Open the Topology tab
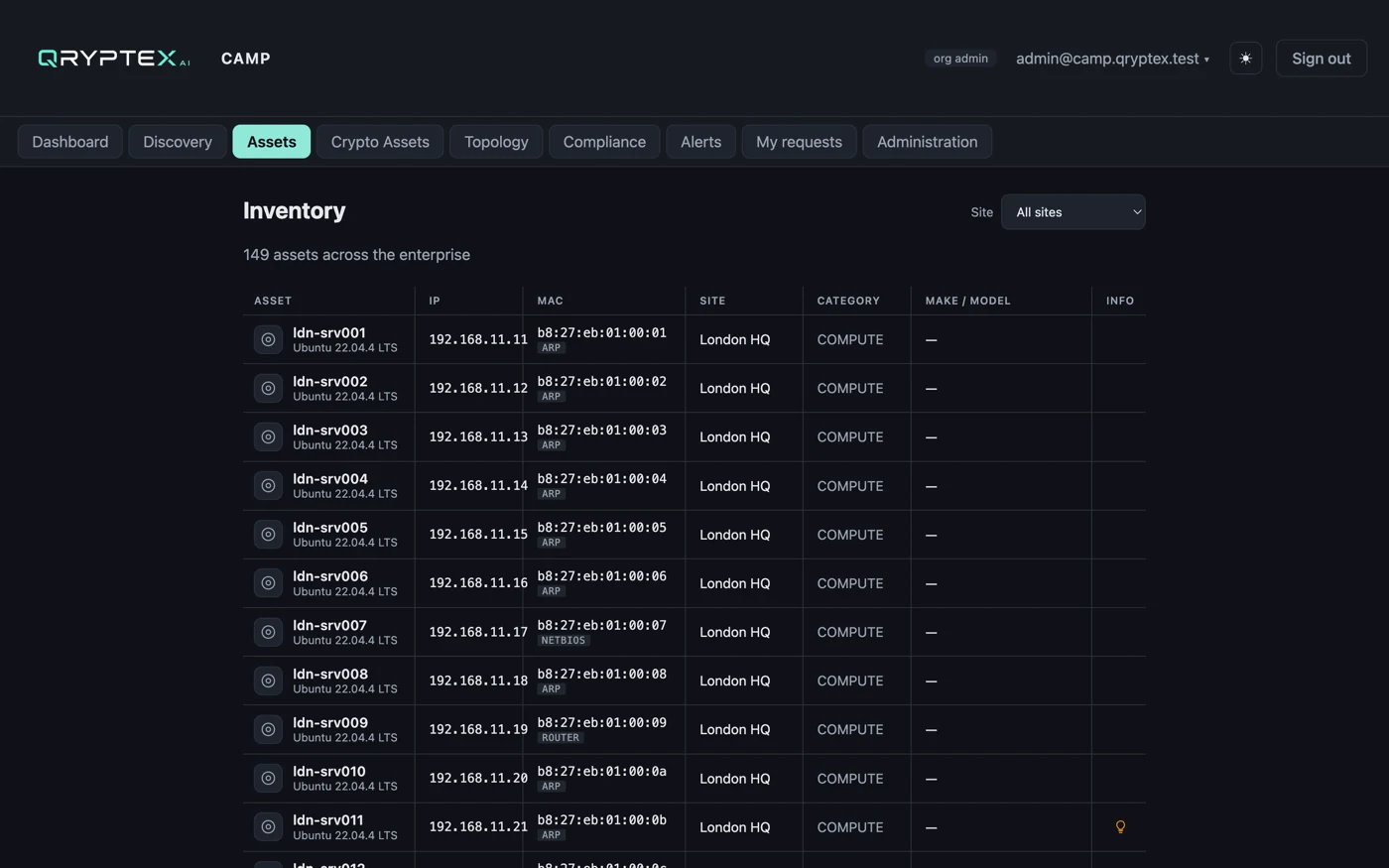 pyautogui.click(x=496, y=142)
